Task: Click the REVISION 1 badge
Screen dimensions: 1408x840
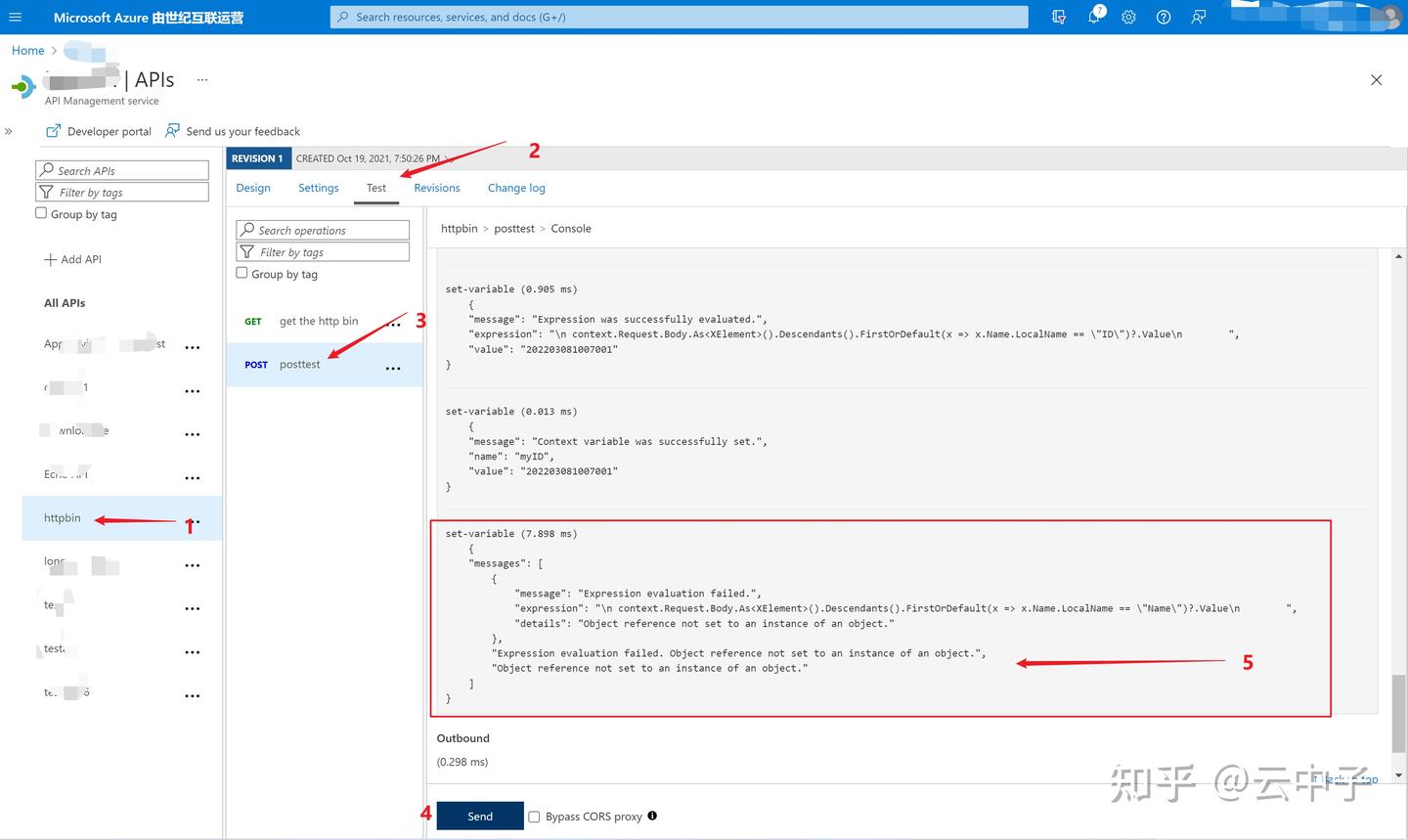Action: 257,158
